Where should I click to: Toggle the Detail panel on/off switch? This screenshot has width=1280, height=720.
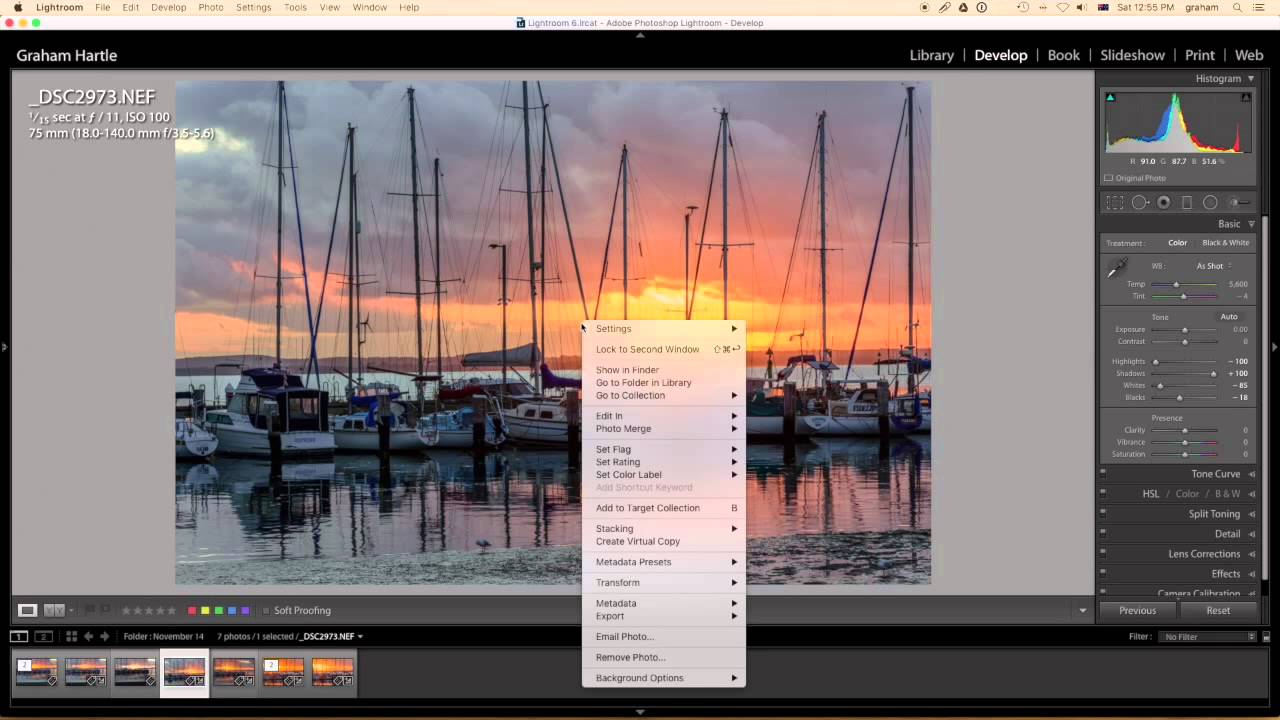1103,533
